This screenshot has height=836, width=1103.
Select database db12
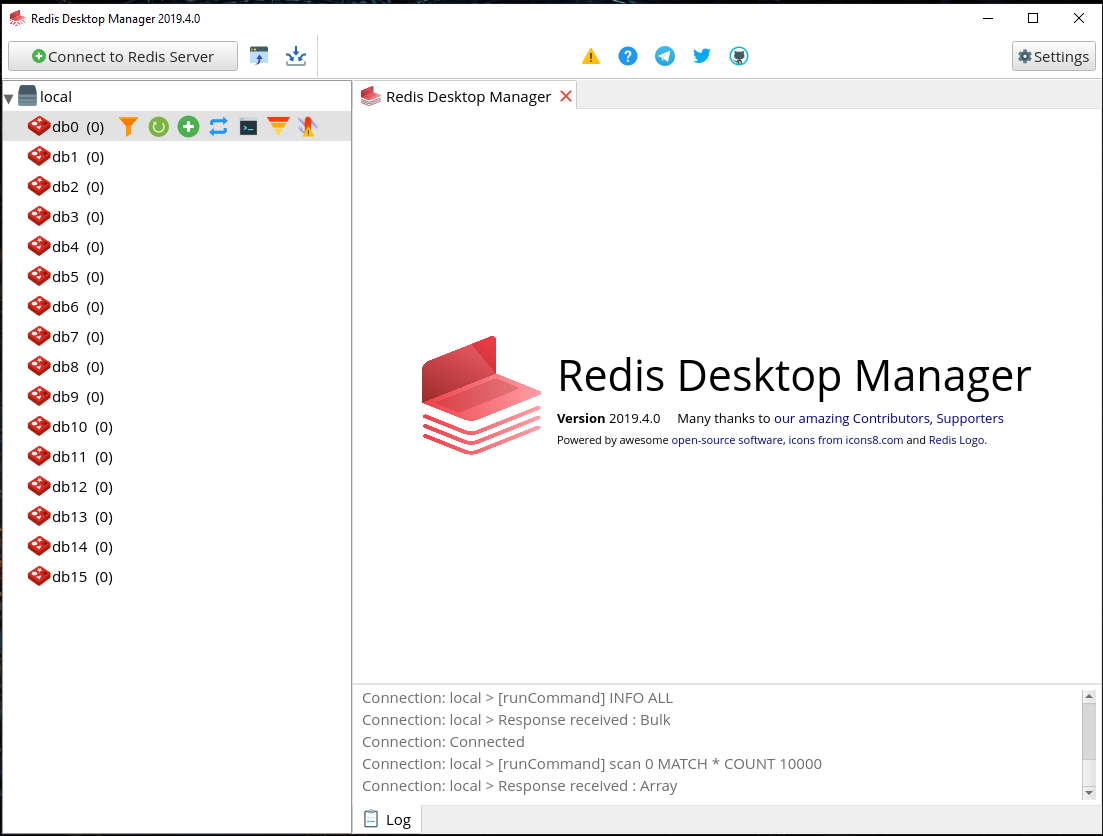pos(177,487)
